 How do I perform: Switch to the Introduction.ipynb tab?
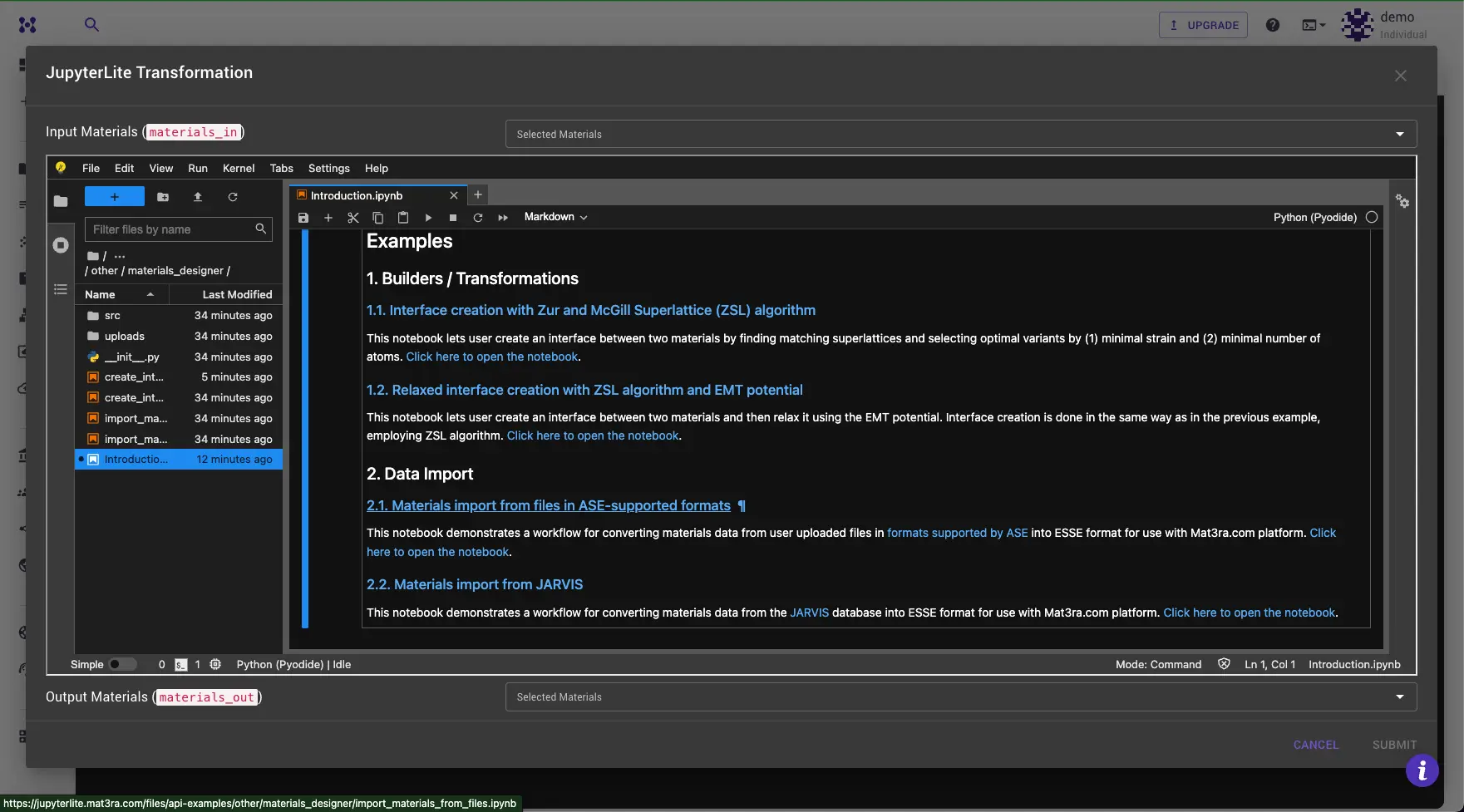(356, 195)
